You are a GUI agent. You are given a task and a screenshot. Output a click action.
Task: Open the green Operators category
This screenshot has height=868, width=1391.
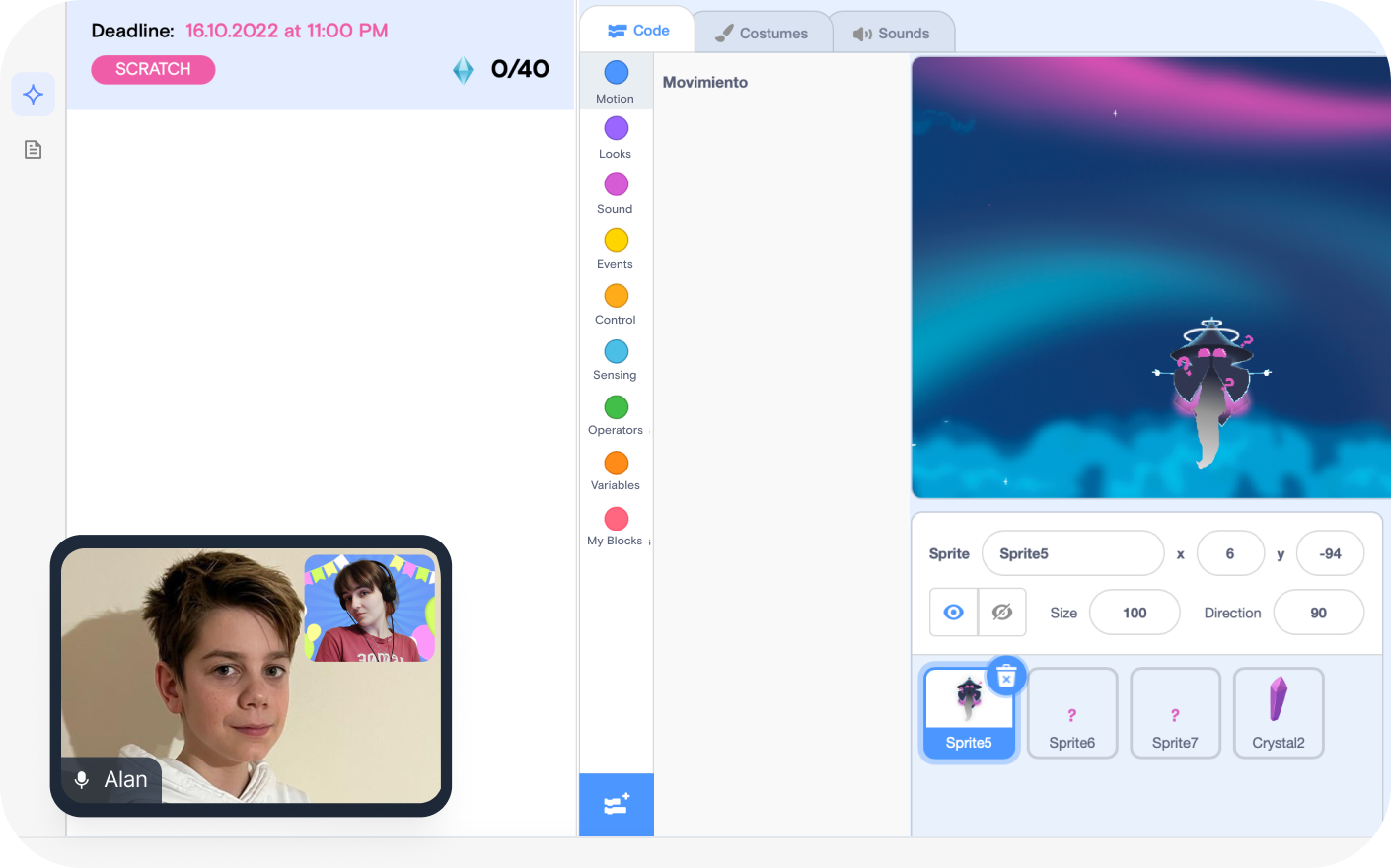616,414
